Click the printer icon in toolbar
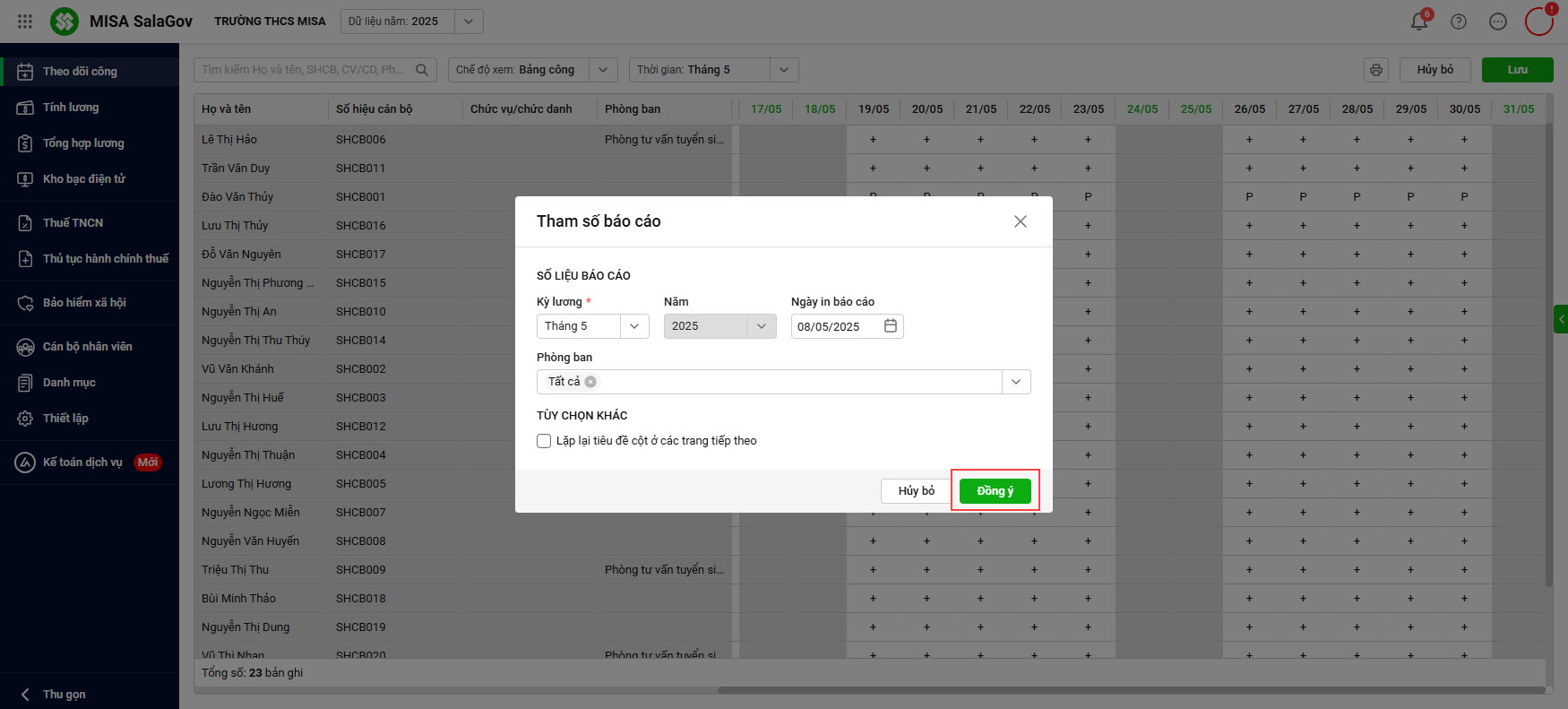The height and width of the screenshot is (709, 1568). click(x=1376, y=70)
